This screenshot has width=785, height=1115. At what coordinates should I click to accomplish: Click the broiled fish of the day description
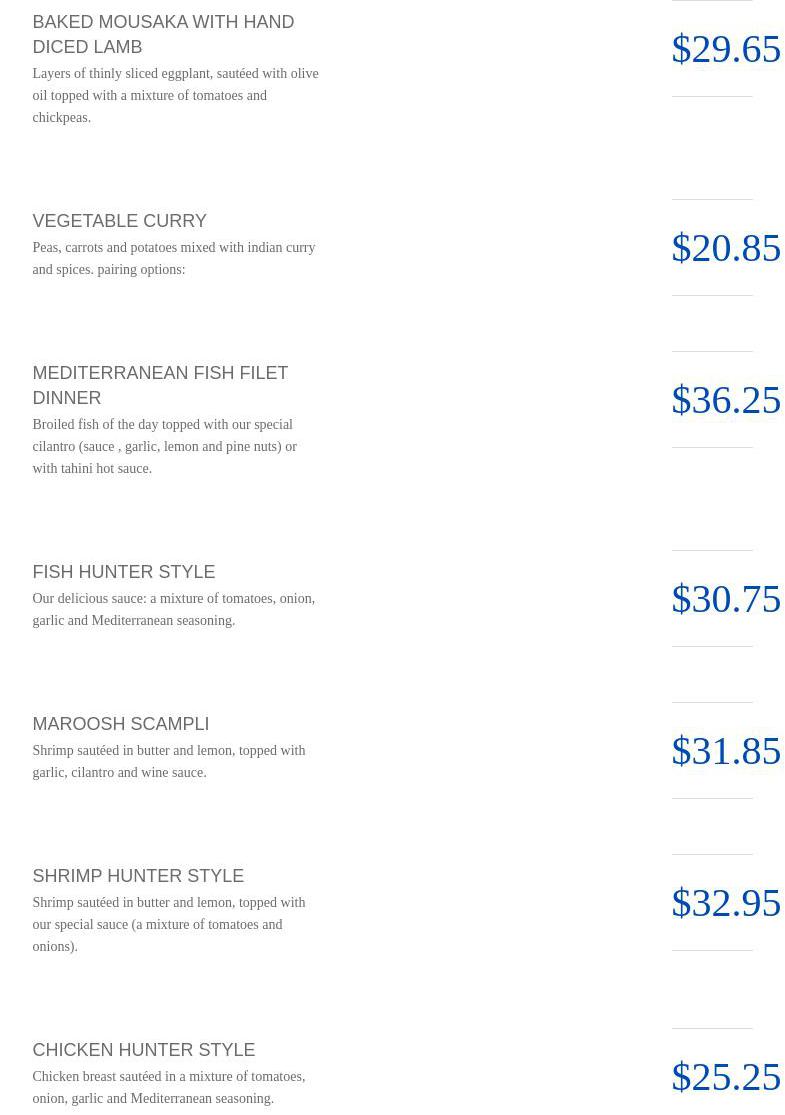click(164, 446)
